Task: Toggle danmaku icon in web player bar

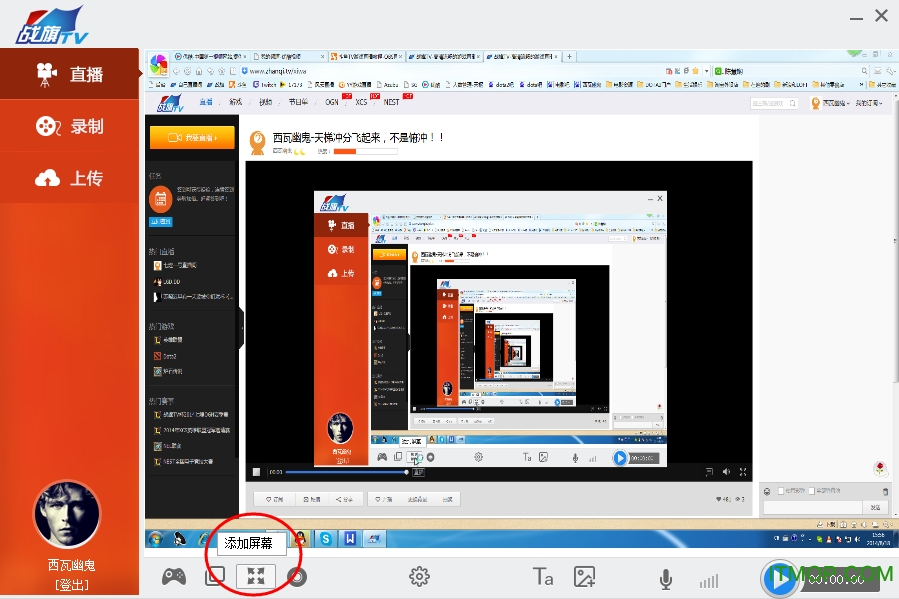Action: pos(709,472)
